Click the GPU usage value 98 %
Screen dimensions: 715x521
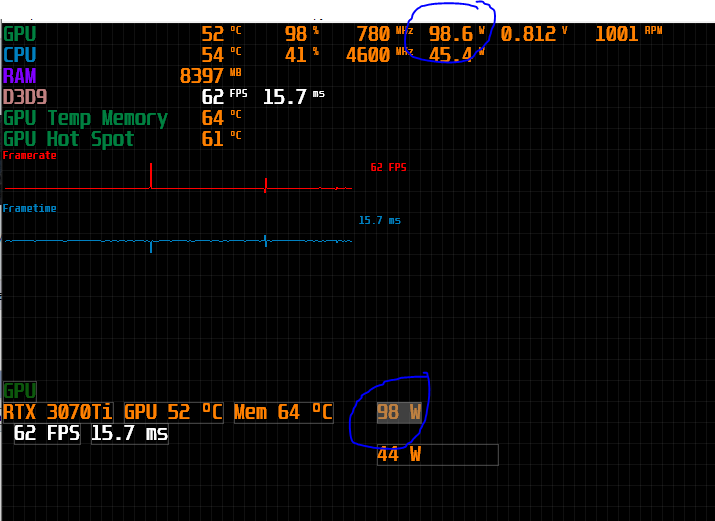(301, 34)
